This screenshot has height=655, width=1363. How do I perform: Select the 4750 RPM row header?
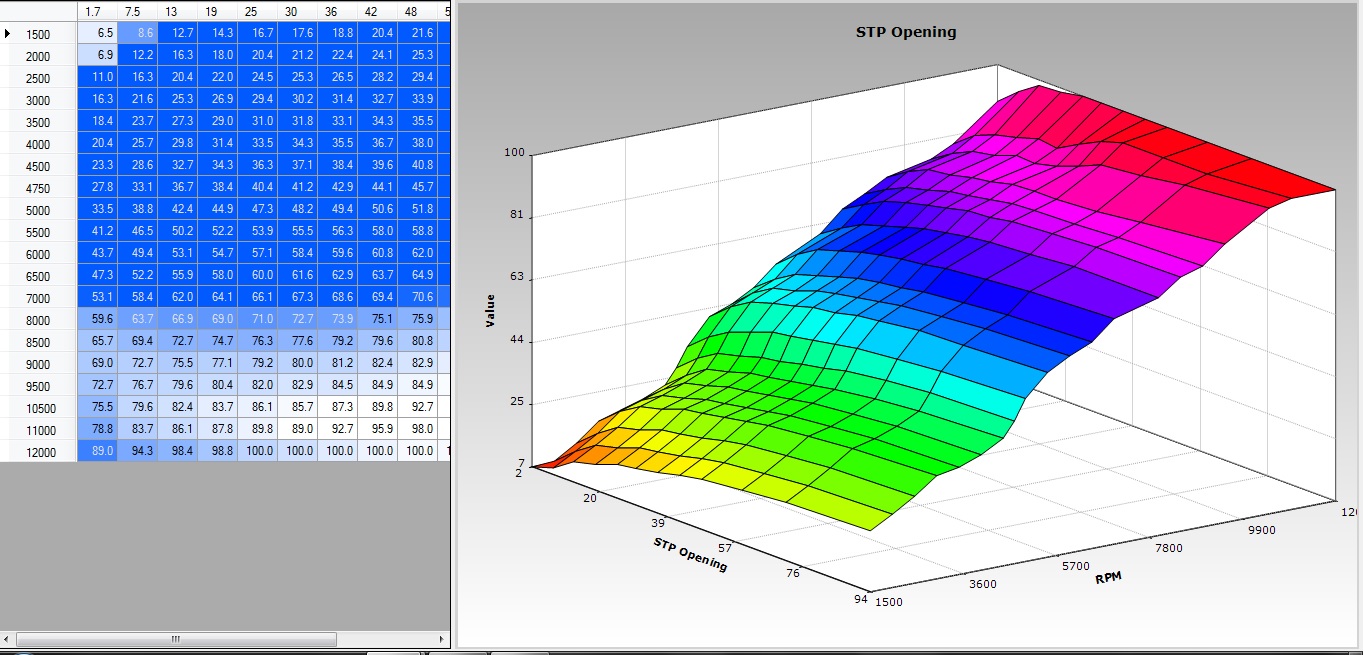click(x=38, y=189)
